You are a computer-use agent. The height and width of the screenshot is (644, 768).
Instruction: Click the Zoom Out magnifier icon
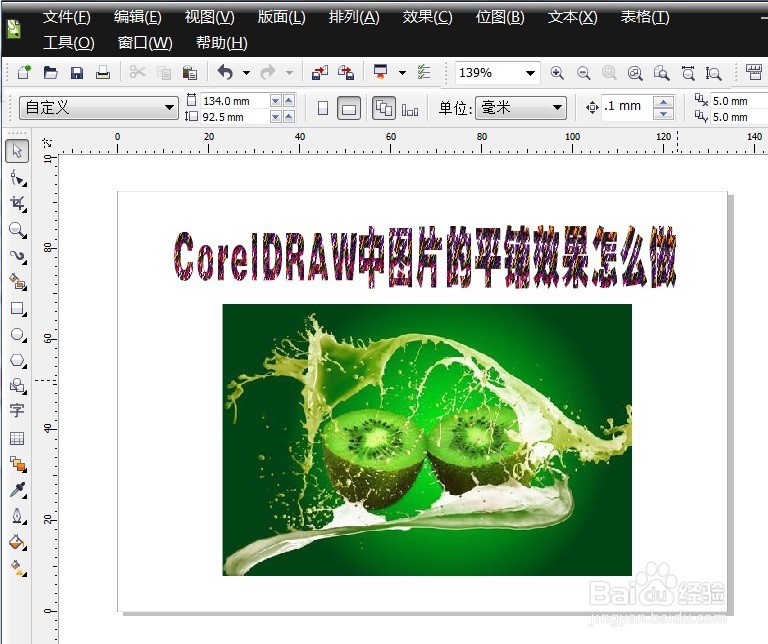[583, 73]
